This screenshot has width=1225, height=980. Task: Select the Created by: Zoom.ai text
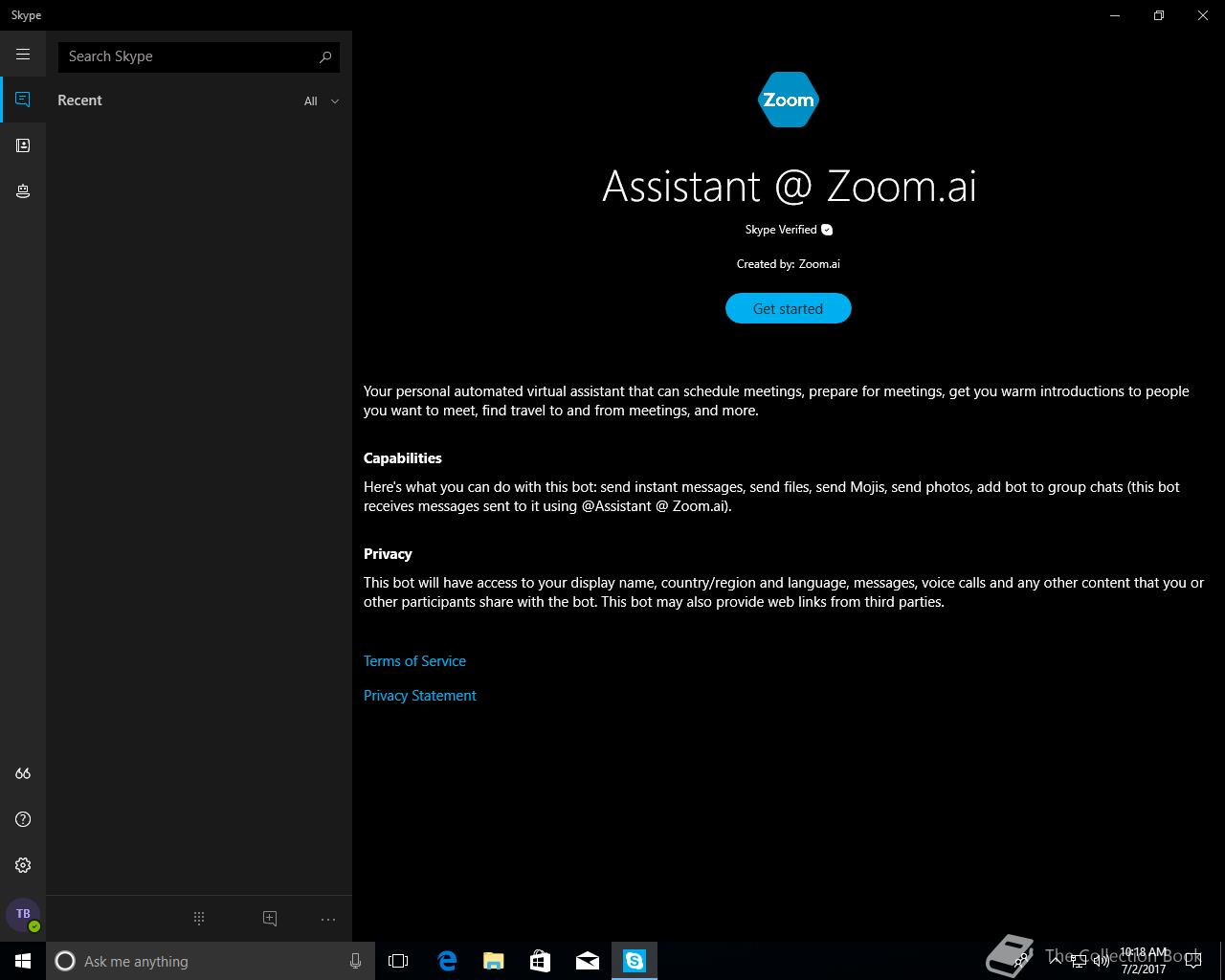click(788, 264)
